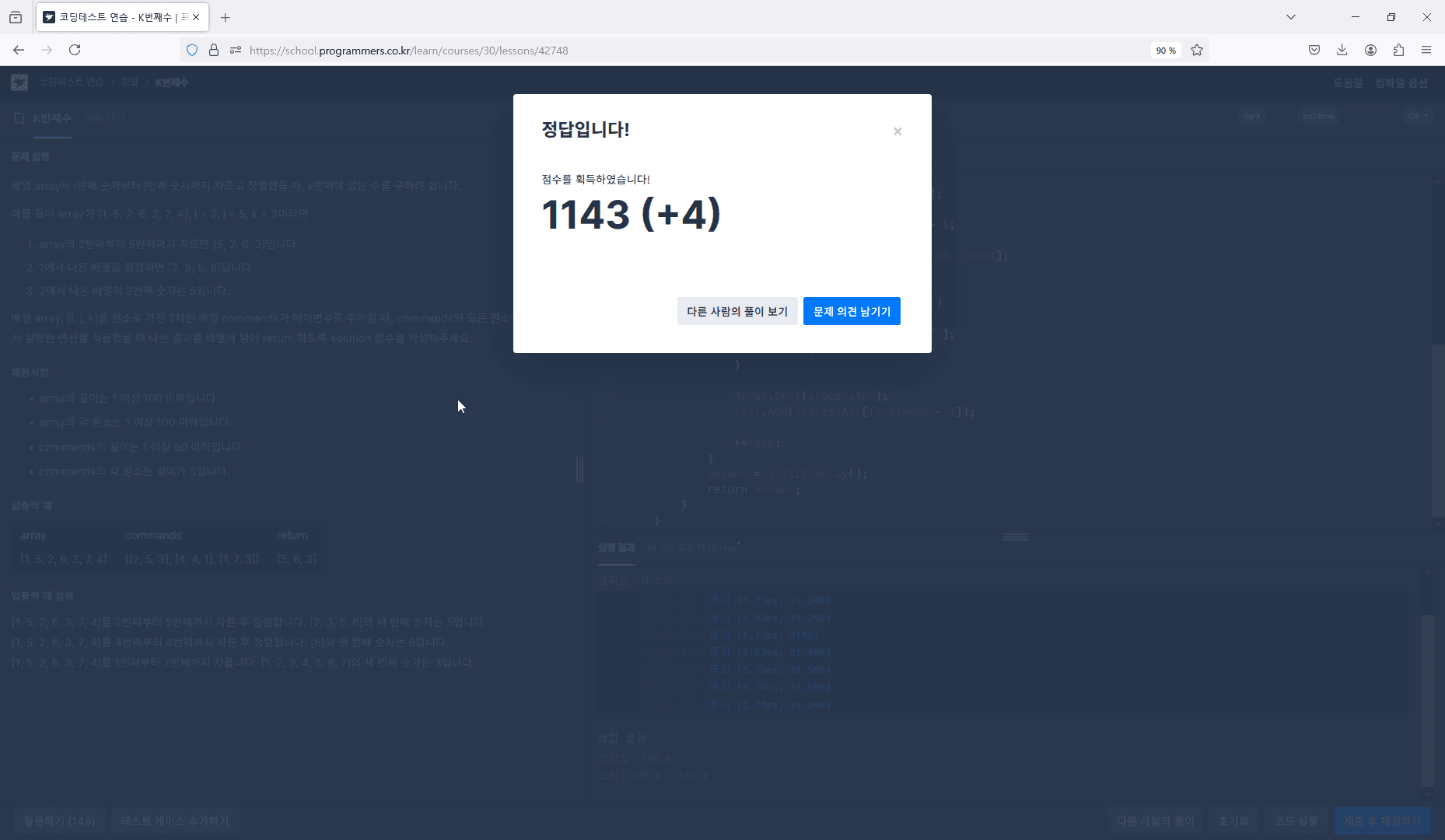Select the sublime keymap toggle
The width and height of the screenshot is (1445, 840).
pos(1319,116)
